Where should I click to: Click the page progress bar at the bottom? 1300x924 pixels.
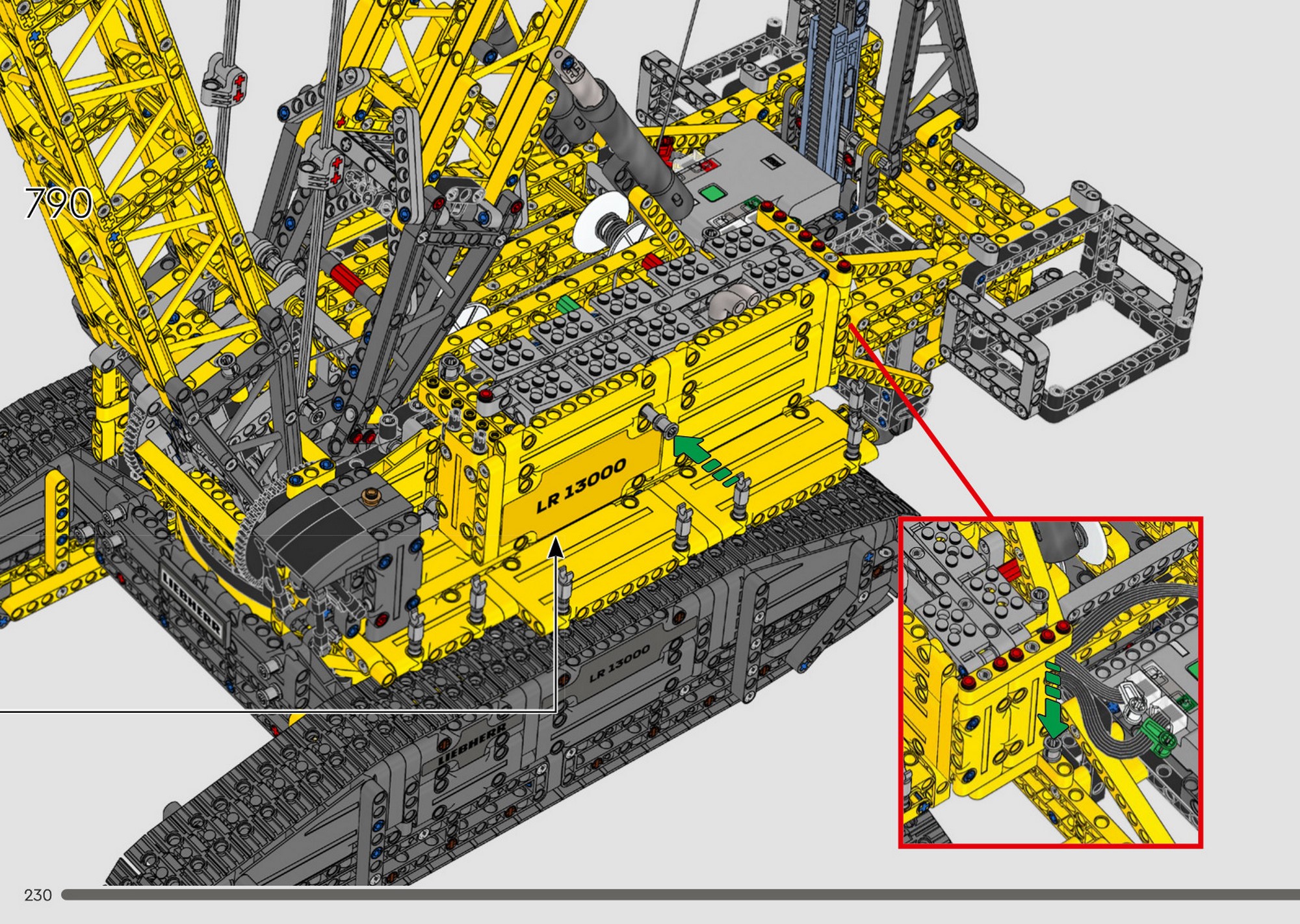click(x=681, y=895)
